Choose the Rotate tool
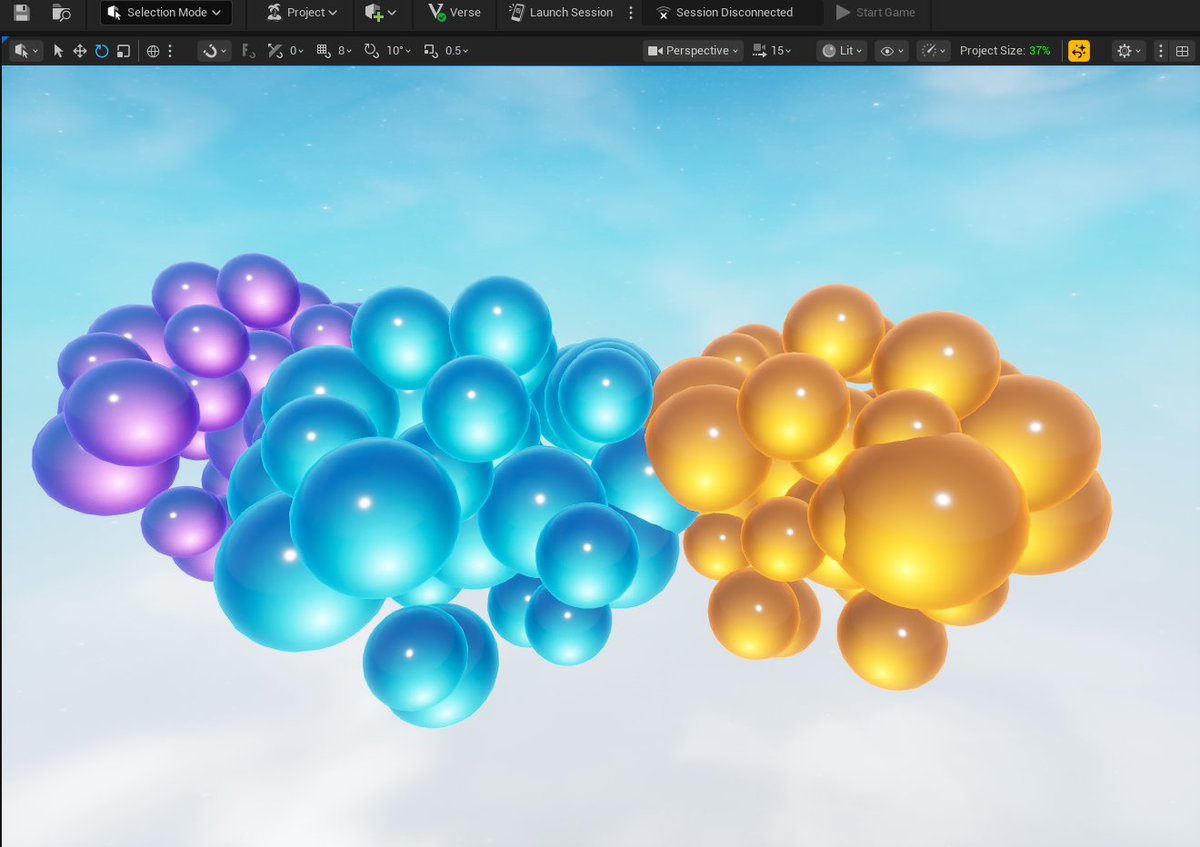The height and width of the screenshot is (847, 1200). click(102, 51)
